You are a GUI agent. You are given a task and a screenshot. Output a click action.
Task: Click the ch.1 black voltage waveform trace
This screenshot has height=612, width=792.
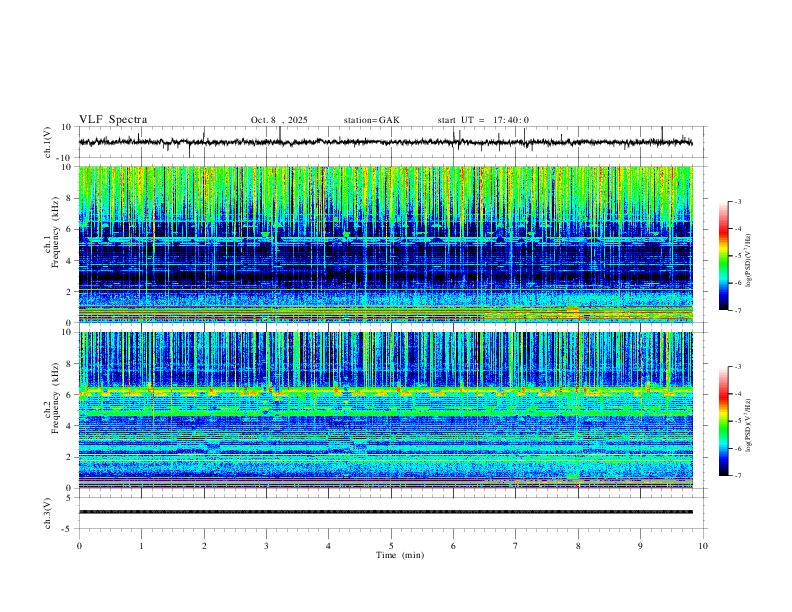385,142
